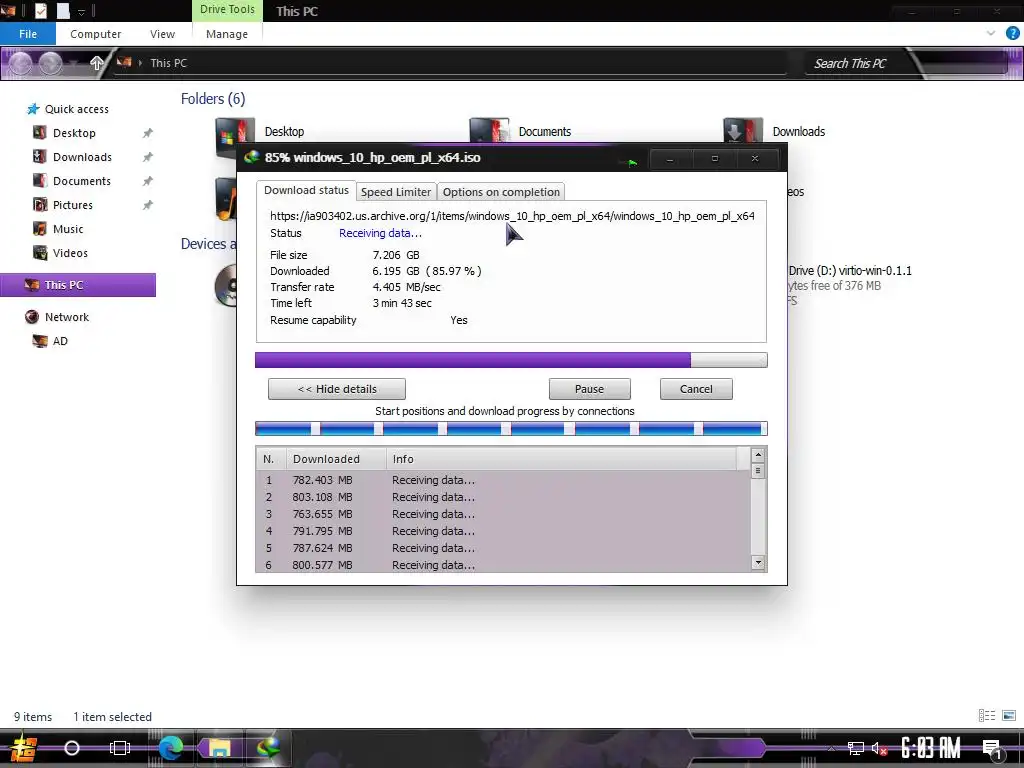Select connection row 6 with 800.577 MB
The width and height of the screenshot is (1024, 768).
503,565
